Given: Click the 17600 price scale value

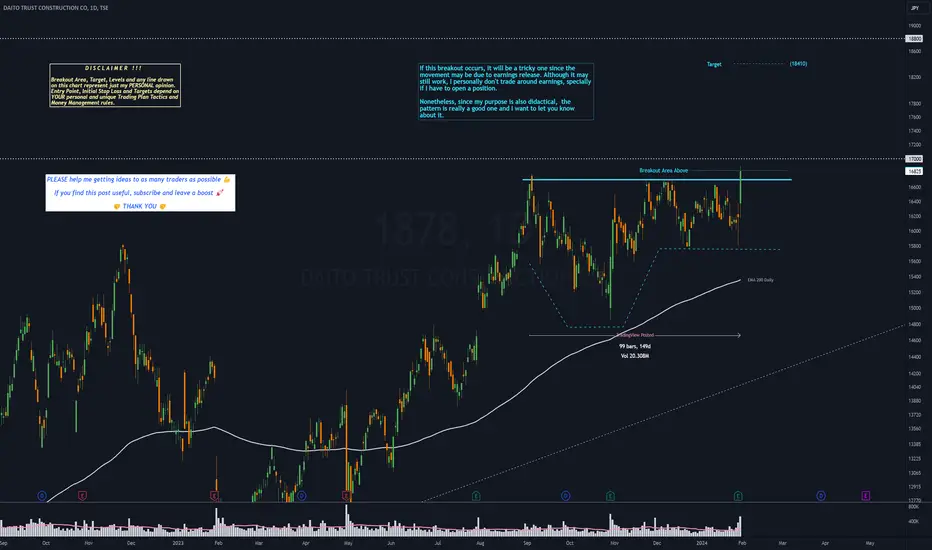Looking at the screenshot, I should (914, 117).
